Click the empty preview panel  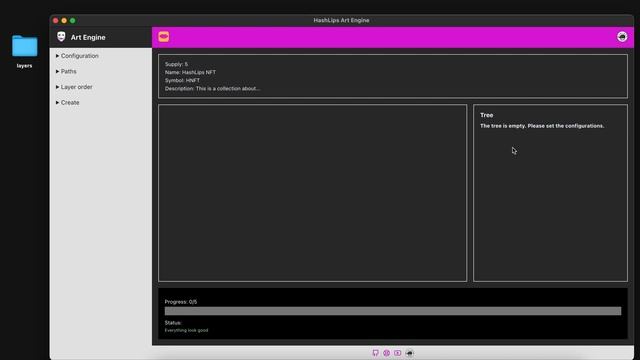pyautogui.click(x=312, y=193)
